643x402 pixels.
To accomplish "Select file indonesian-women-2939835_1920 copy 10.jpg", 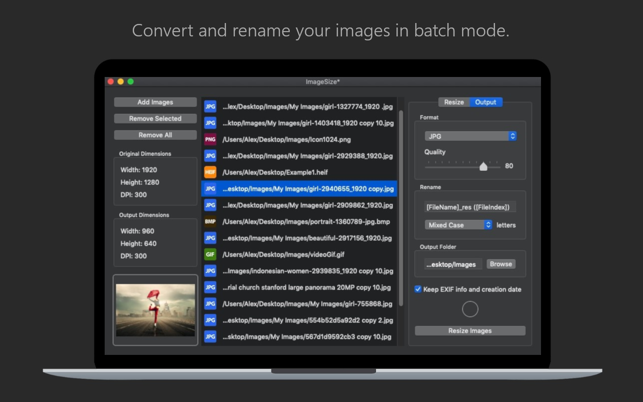I will coord(299,271).
